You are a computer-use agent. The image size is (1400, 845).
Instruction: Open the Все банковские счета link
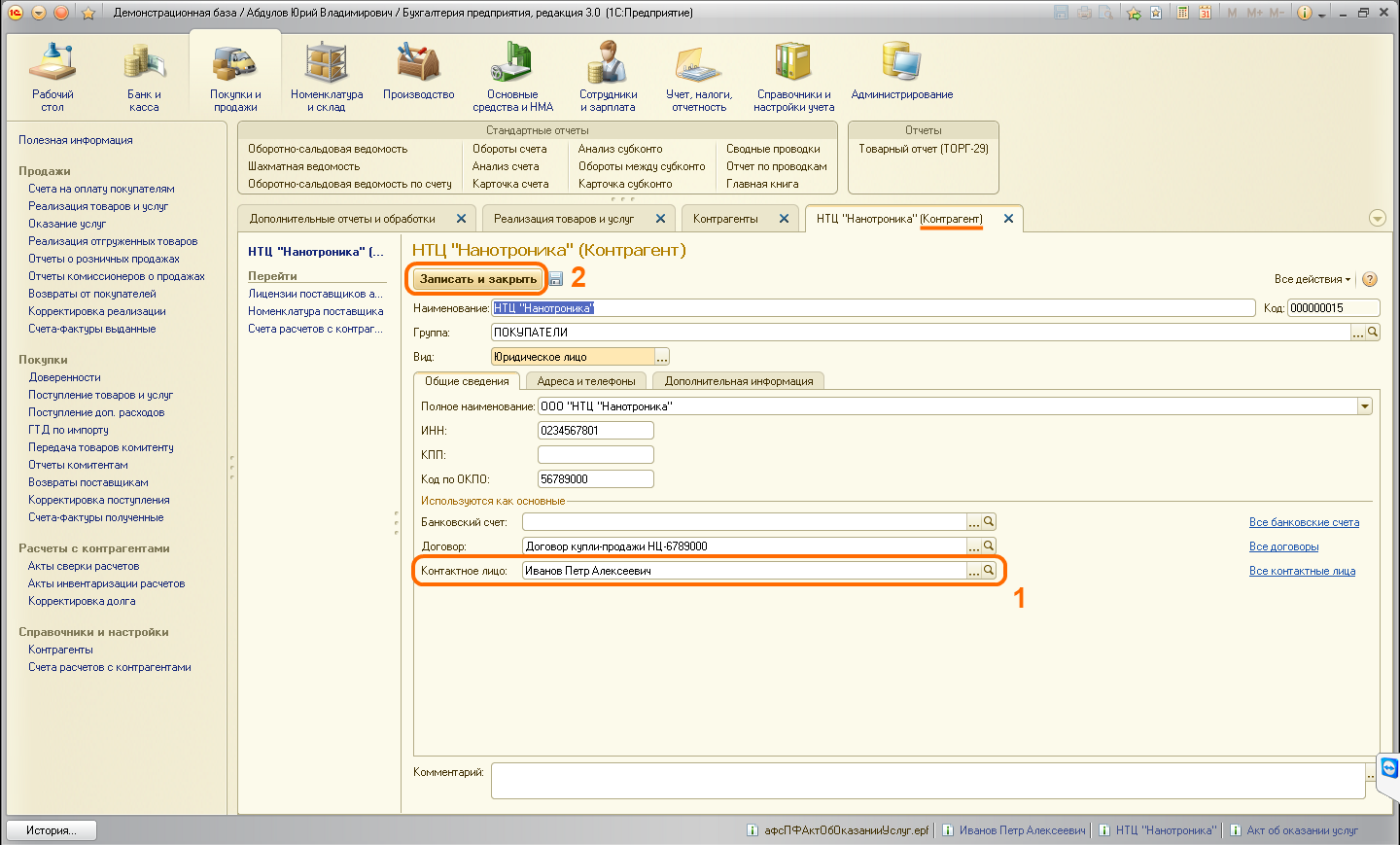point(1304,522)
